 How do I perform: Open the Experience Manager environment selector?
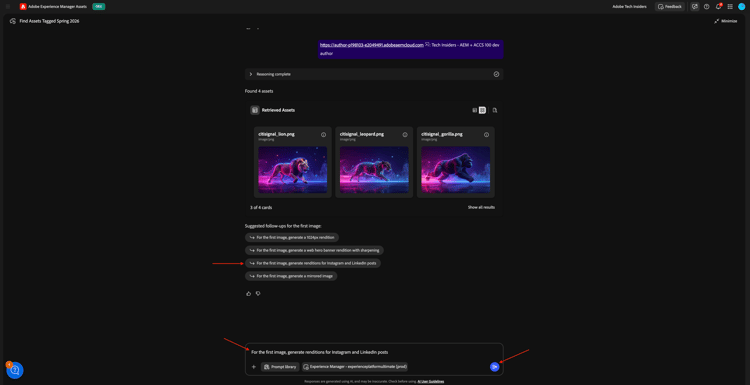click(x=354, y=367)
